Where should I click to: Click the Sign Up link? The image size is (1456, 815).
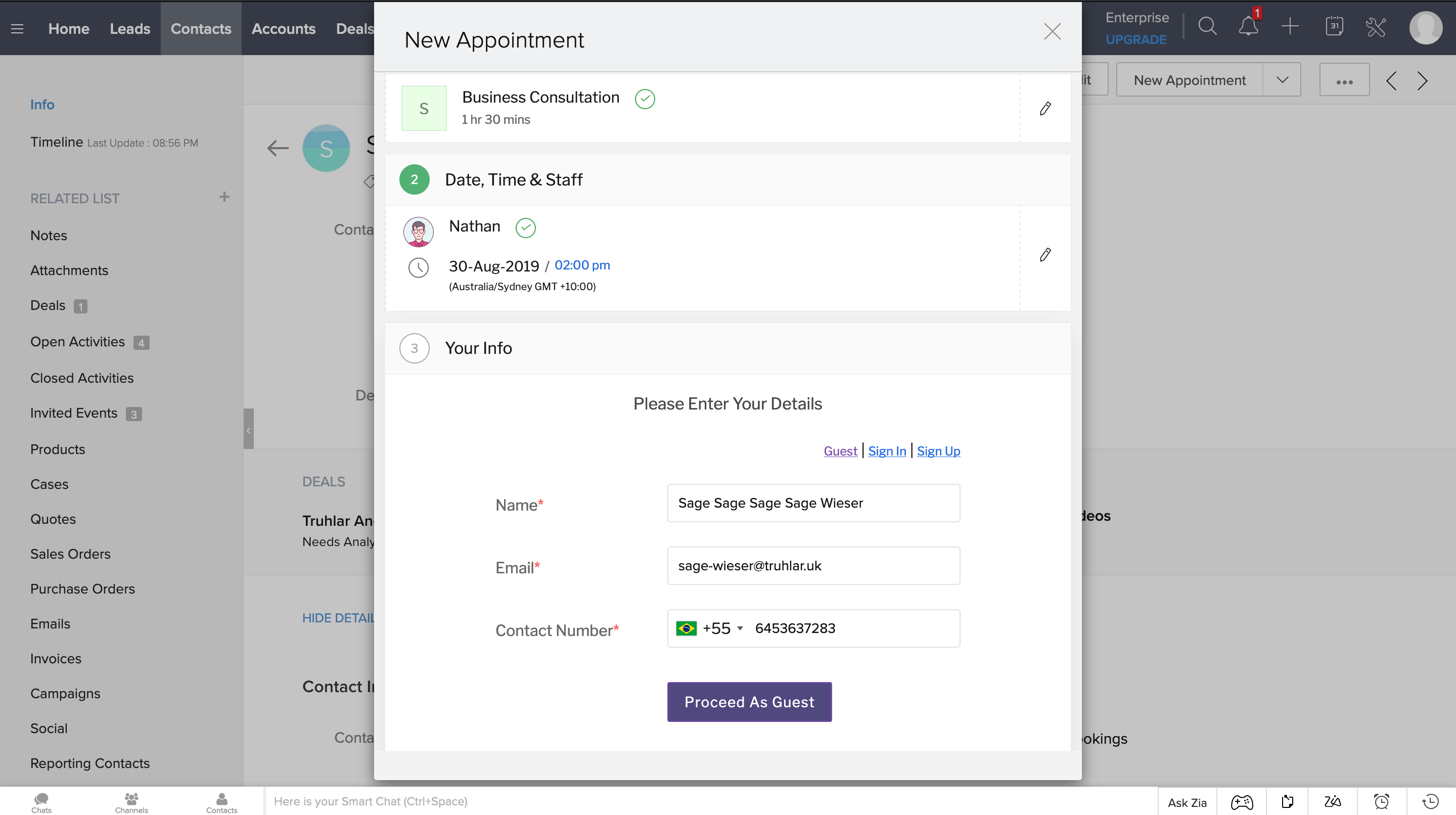pos(938,450)
